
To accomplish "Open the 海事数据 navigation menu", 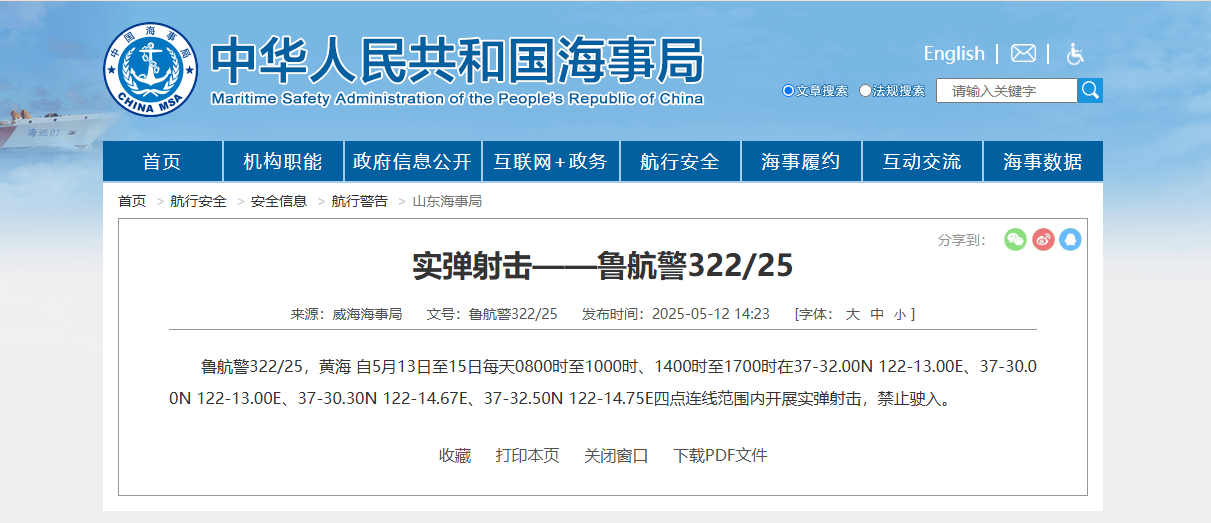I will [1042, 162].
